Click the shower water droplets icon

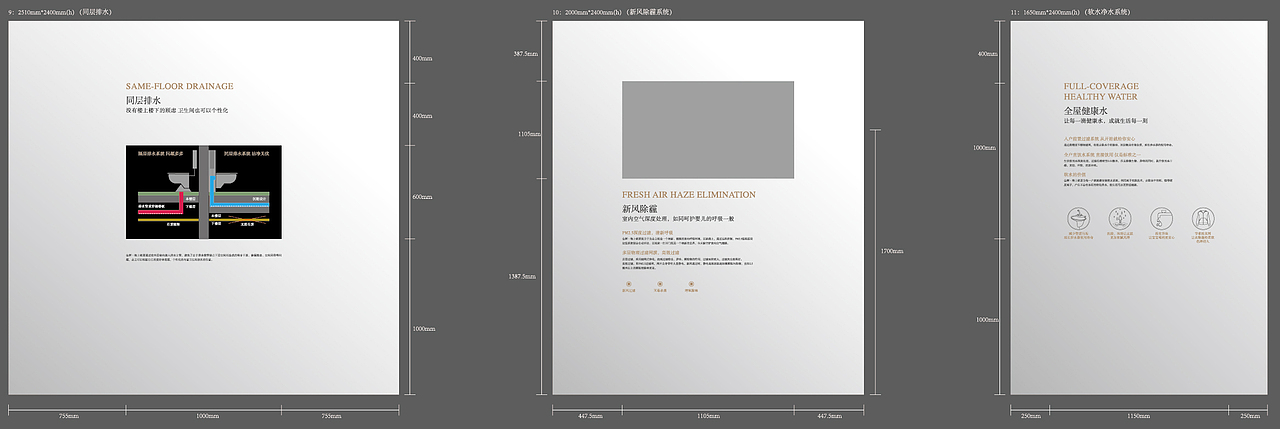(x=1120, y=219)
